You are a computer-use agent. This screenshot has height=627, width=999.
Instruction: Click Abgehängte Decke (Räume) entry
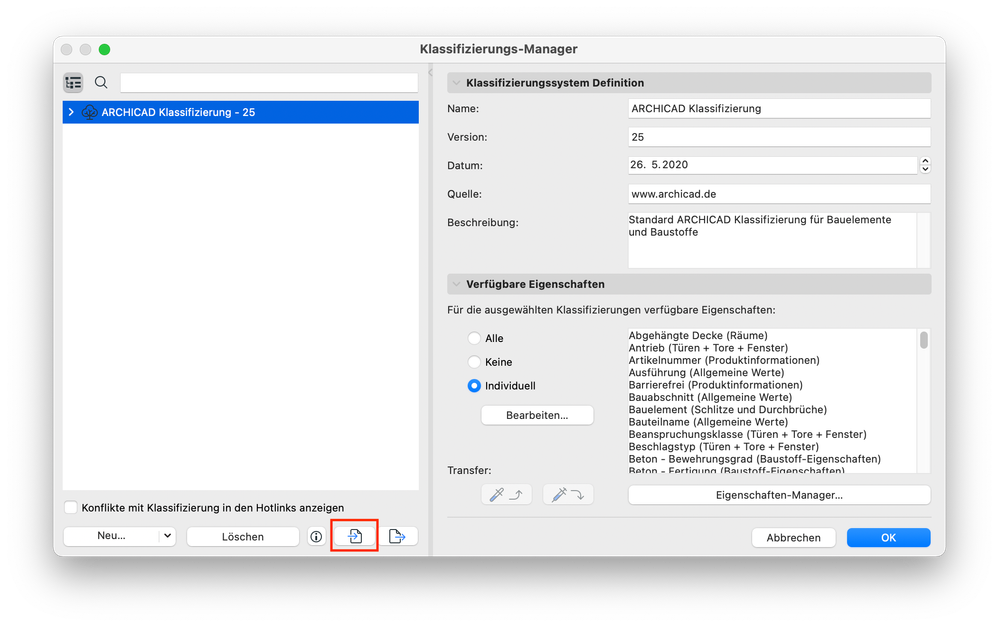click(x=698, y=335)
